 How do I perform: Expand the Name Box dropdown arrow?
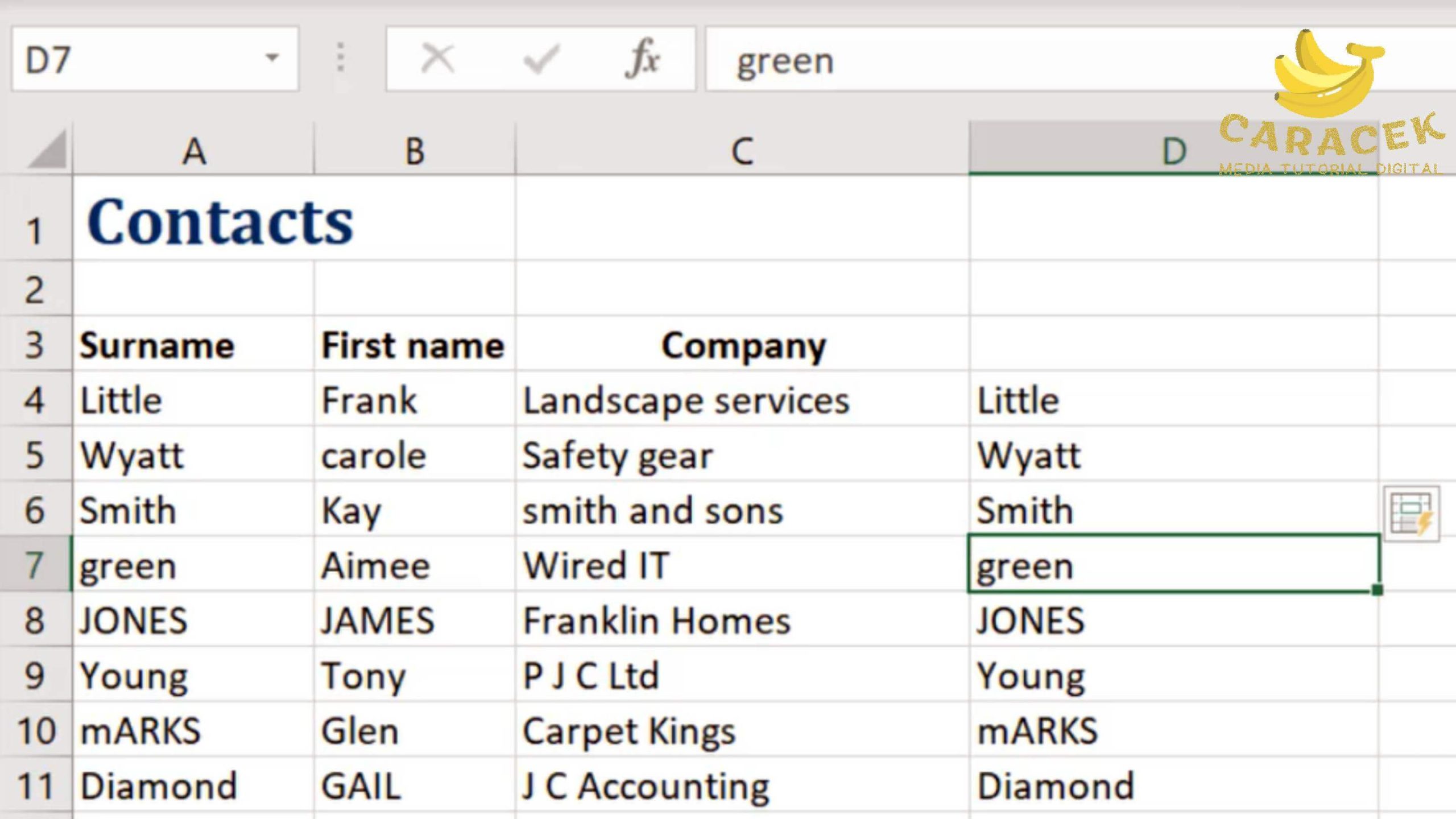pos(272,57)
